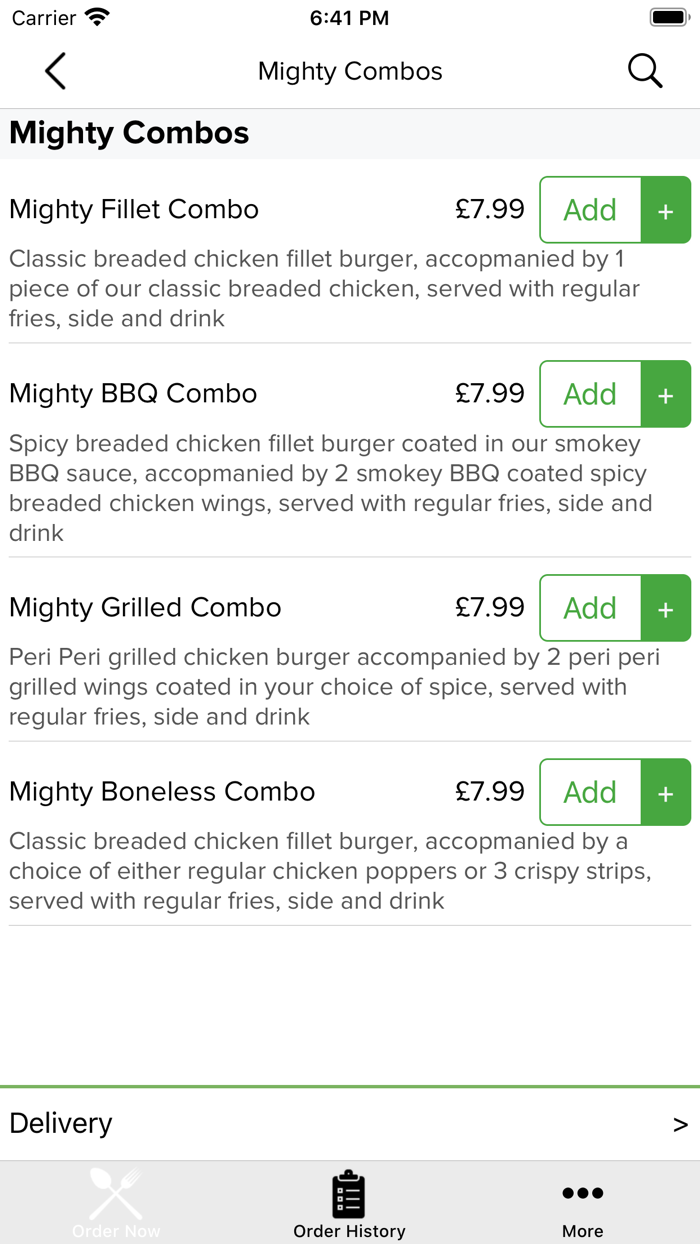Select the Order Now fork and spoon icon
This screenshot has height=1244, width=700.
115,1193
